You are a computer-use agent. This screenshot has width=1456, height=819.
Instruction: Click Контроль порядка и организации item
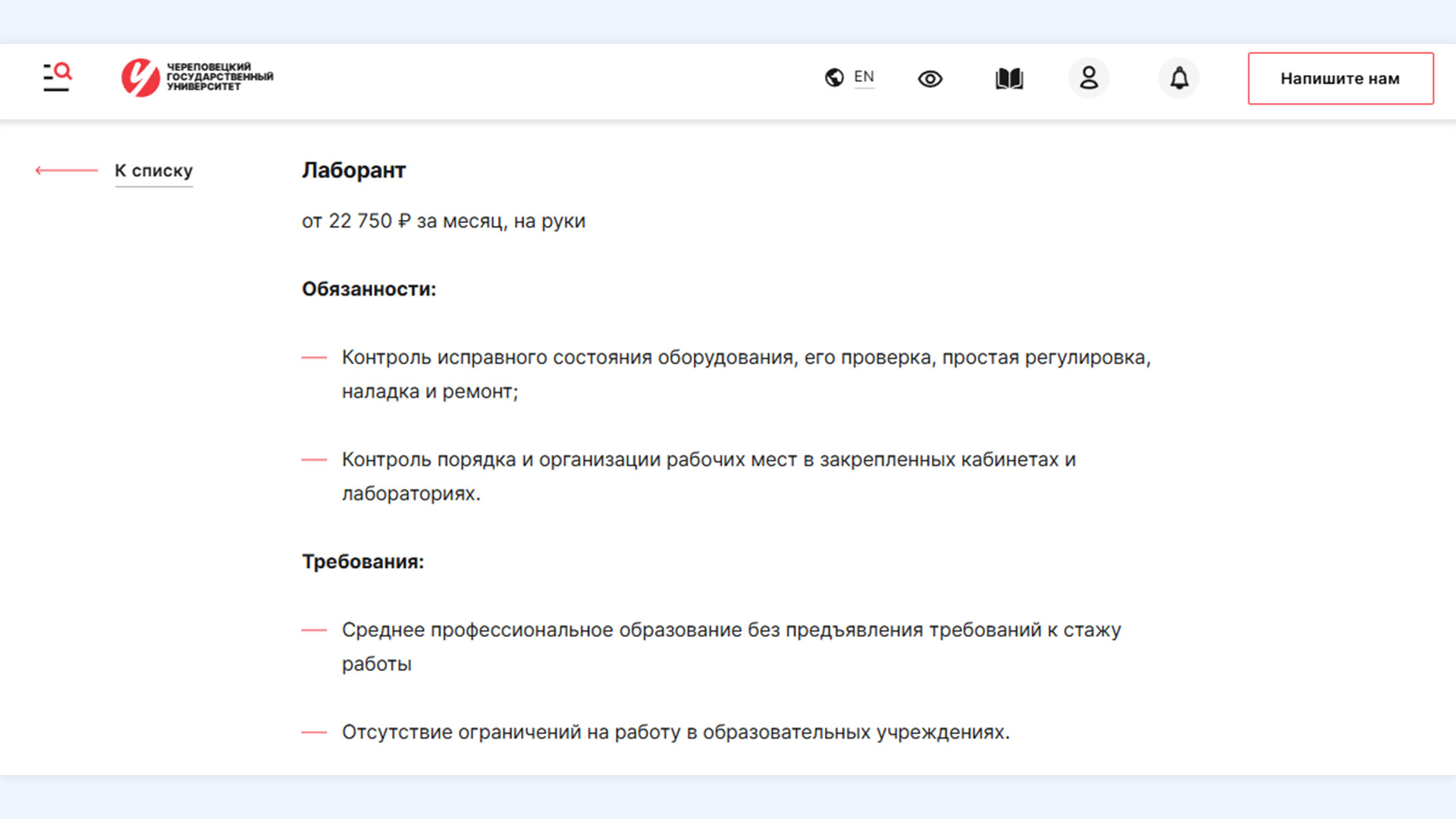click(709, 476)
